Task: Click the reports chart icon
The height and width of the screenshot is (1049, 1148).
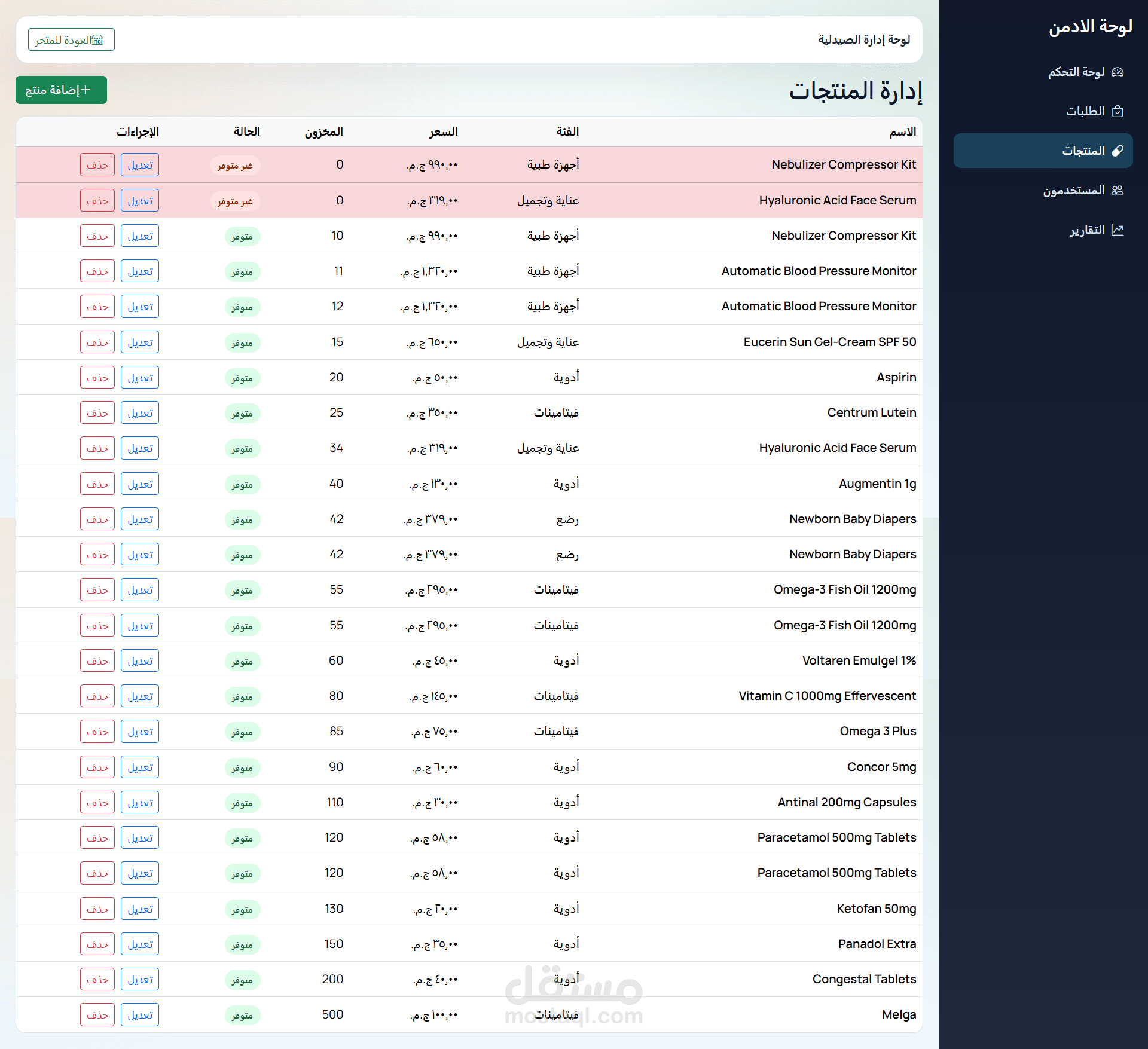Action: click(x=1117, y=230)
